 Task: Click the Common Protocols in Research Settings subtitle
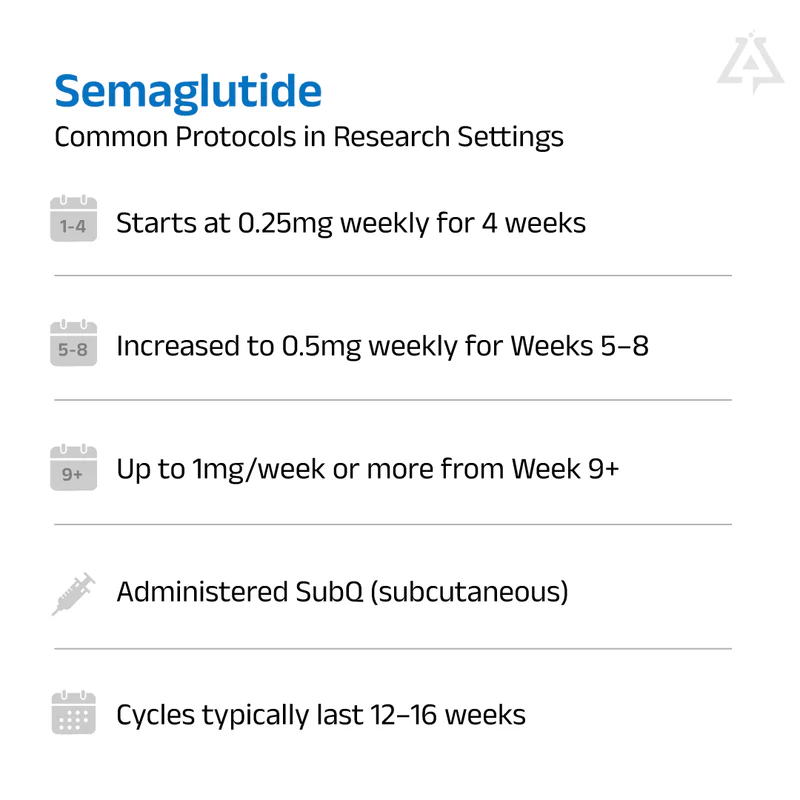pyautogui.click(x=309, y=136)
